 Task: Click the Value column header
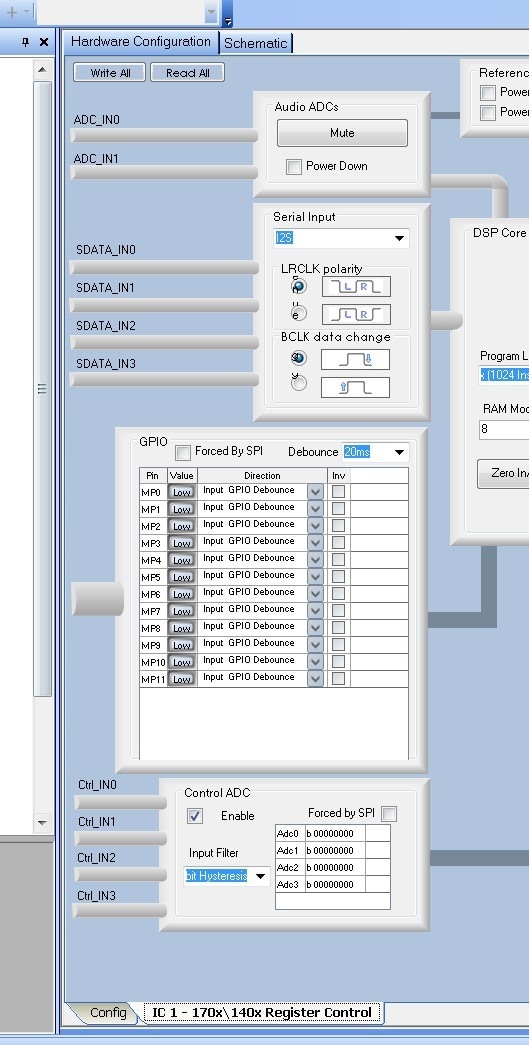coord(181,476)
